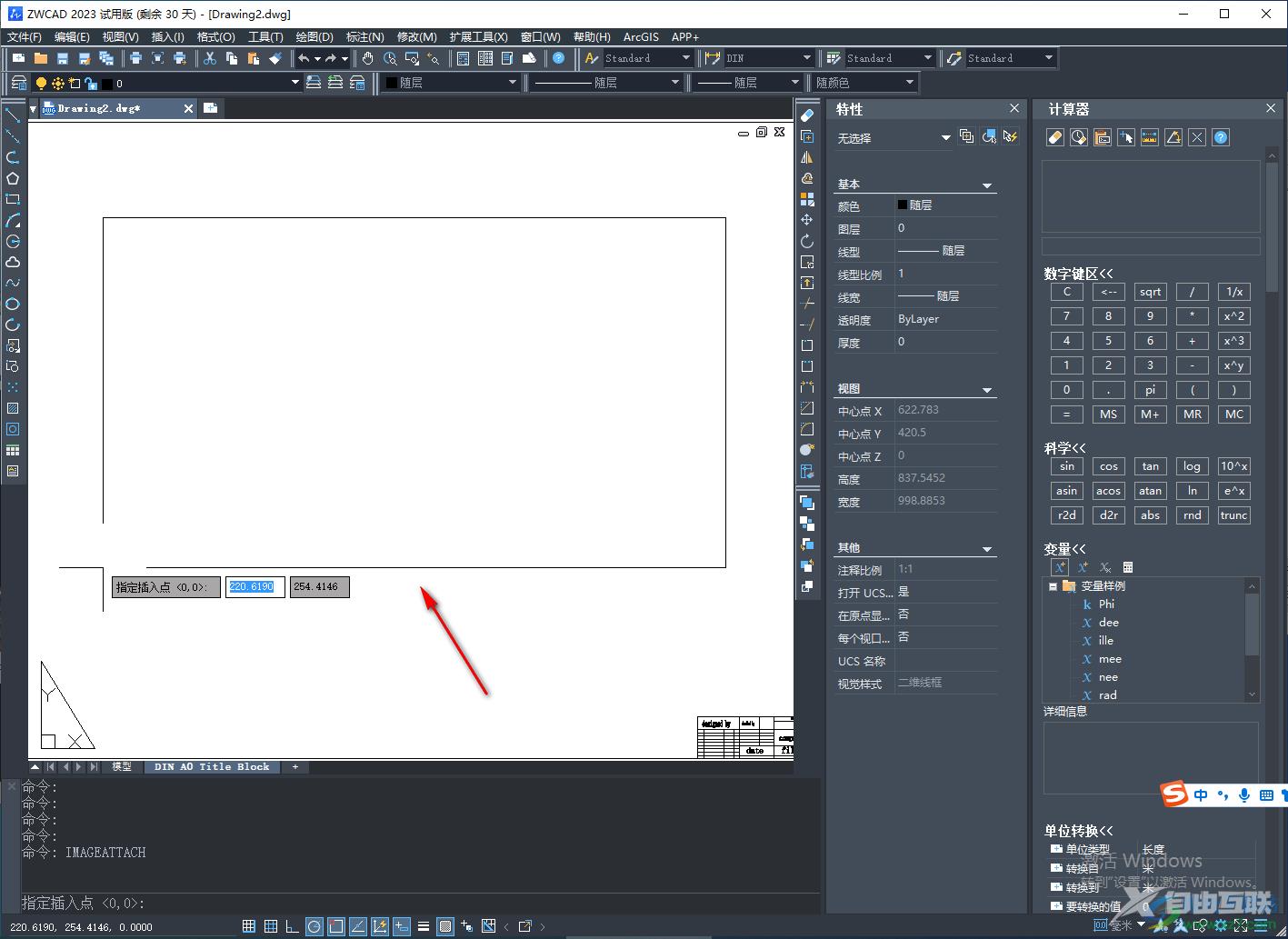
Task: Select the Mirror tool in modify toolbar
Action: click(807, 157)
